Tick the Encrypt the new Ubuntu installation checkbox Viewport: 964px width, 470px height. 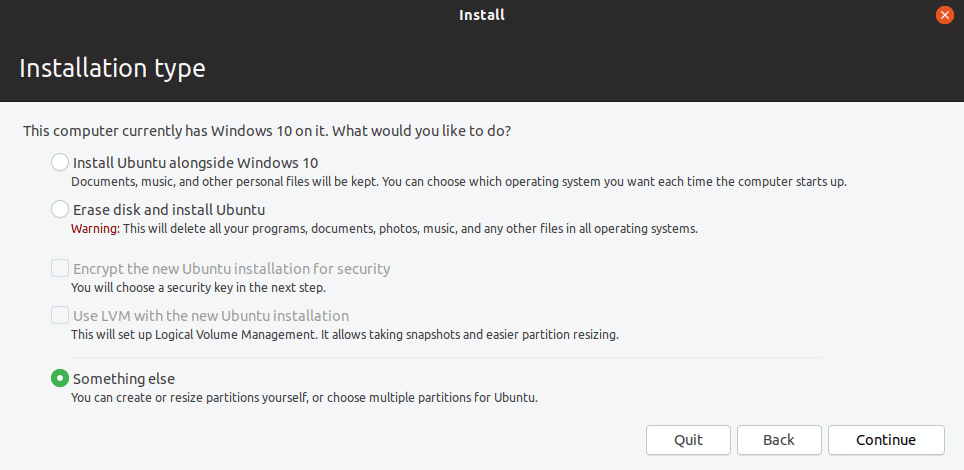60,268
